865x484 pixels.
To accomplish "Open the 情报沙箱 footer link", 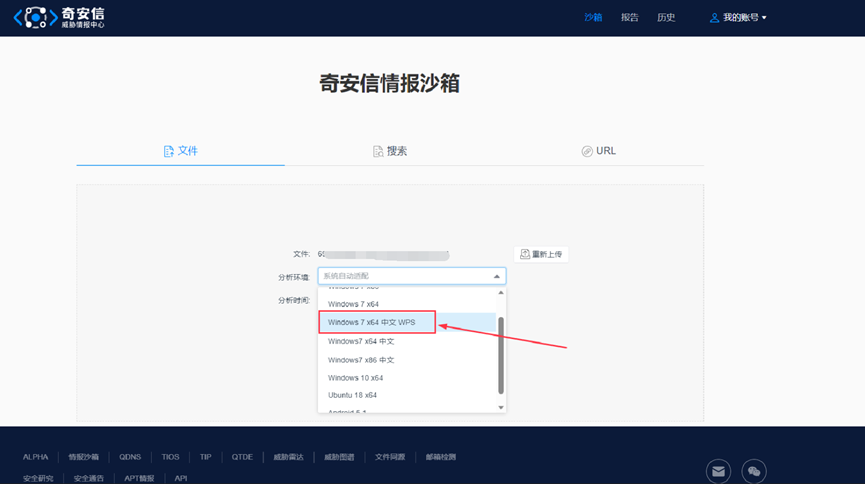I will pyautogui.click(x=83, y=457).
